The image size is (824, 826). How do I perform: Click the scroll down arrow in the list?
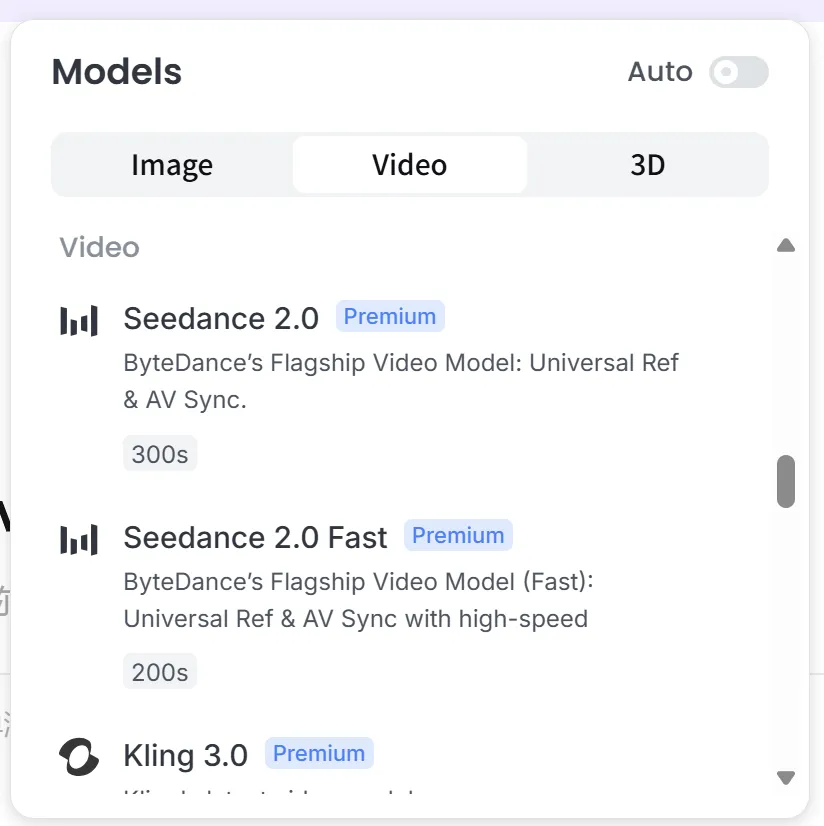coord(786,777)
